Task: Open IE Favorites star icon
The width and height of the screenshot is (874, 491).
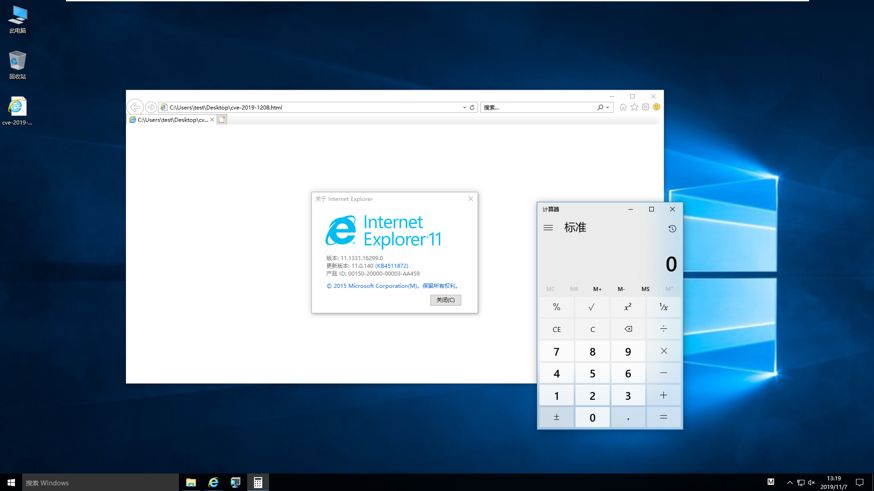Action: (x=634, y=107)
